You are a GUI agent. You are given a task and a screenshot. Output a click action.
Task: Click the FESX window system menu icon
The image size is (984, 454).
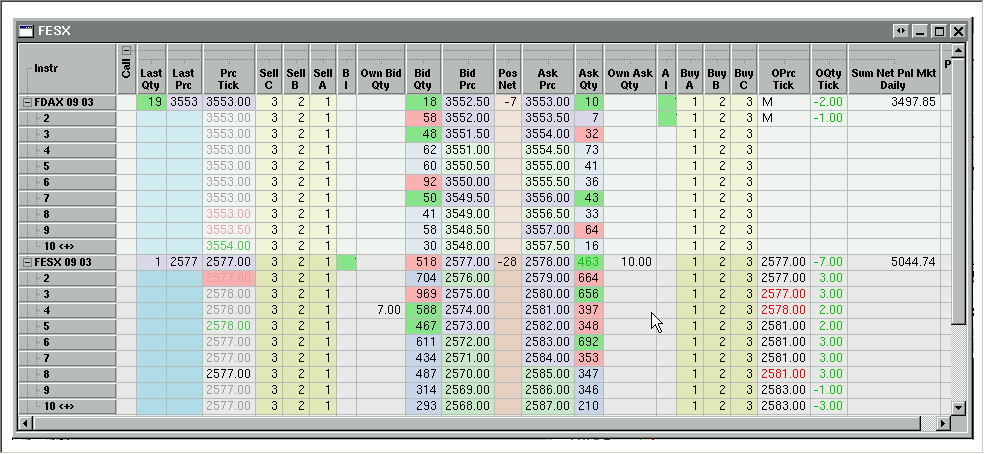click(27, 31)
